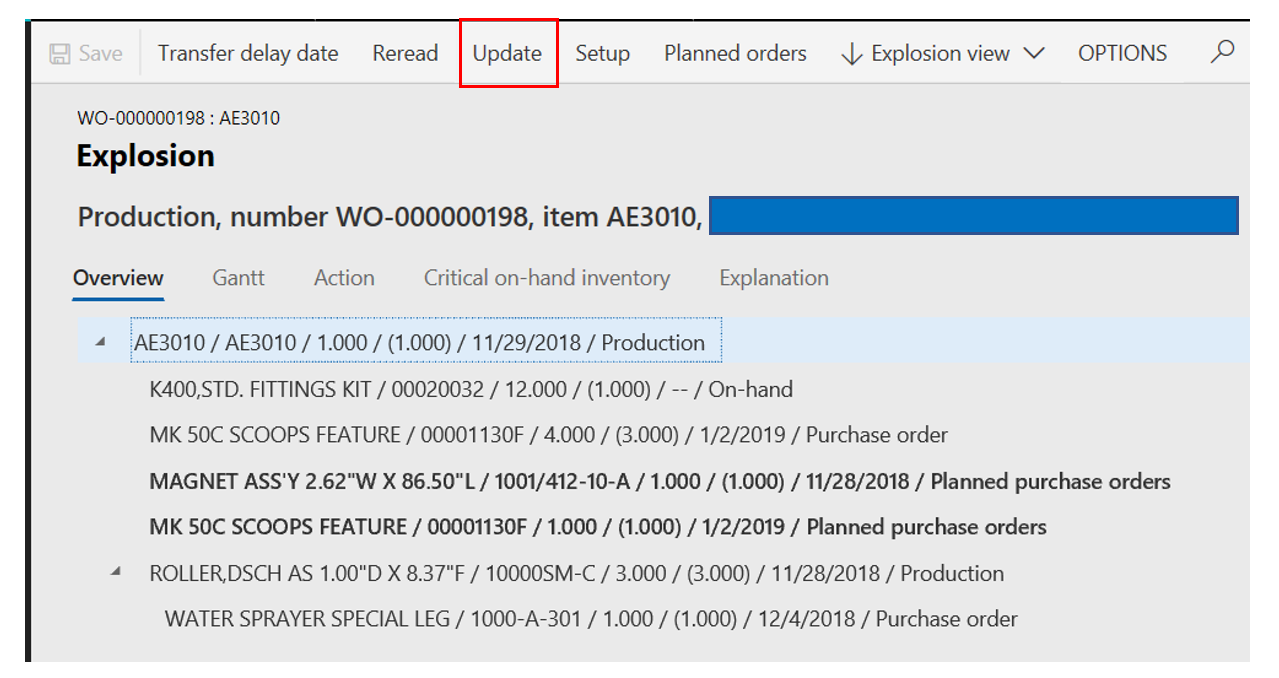Click Planned orders in the action bar
Viewport: 1279px width, 678px height.
point(734,53)
